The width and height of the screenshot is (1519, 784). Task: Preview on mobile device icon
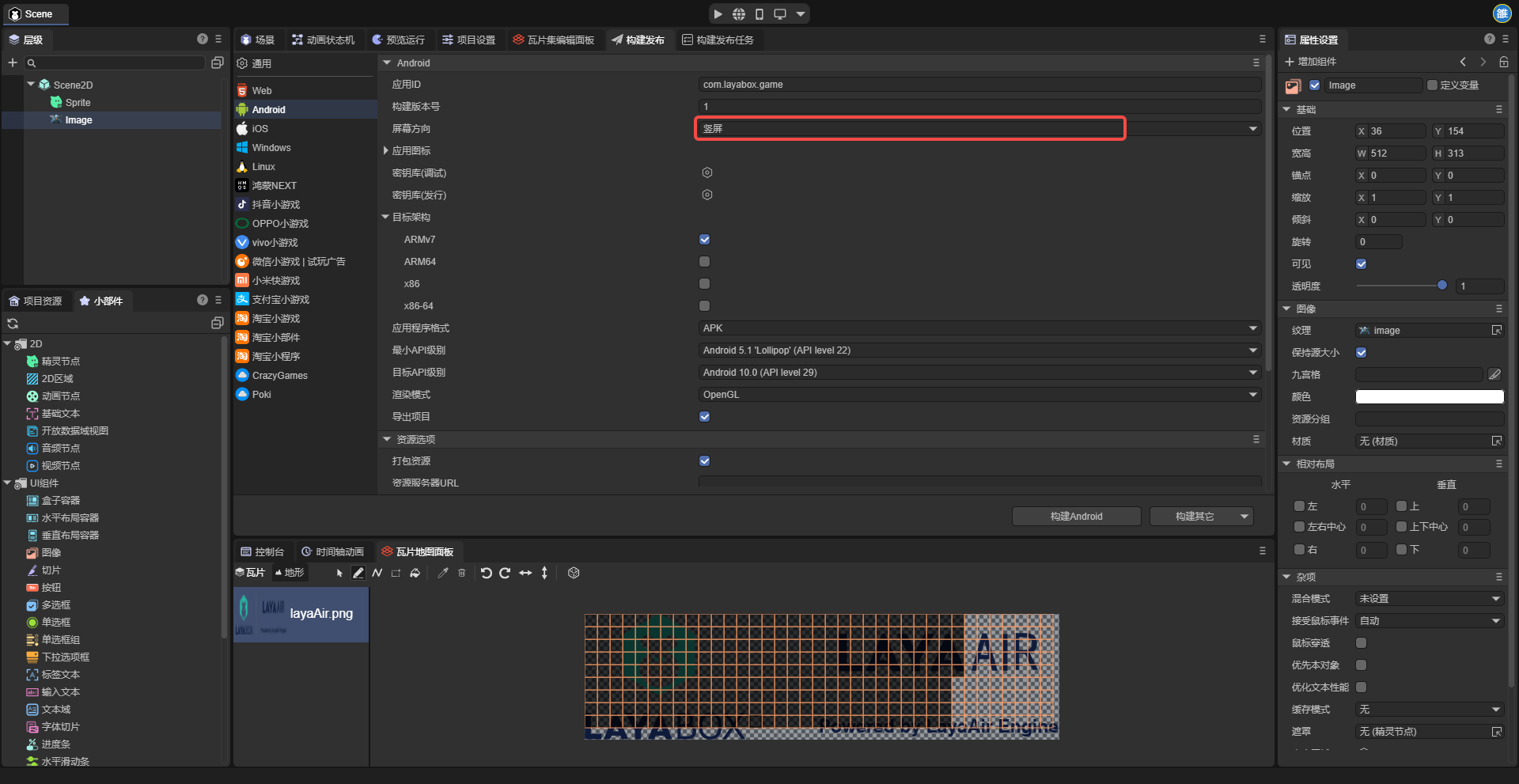click(x=759, y=14)
